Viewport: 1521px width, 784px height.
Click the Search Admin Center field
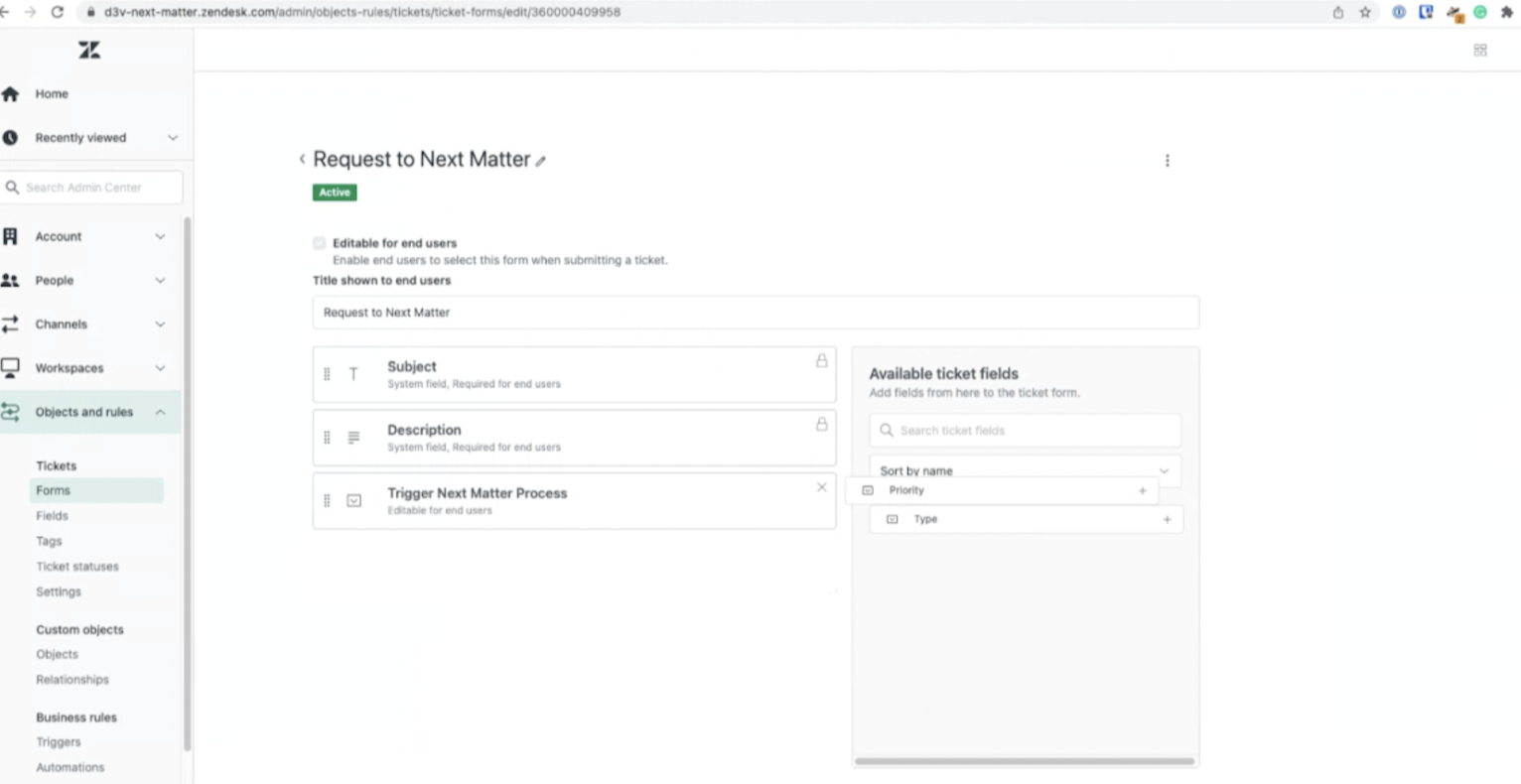(x=92, y=187)
